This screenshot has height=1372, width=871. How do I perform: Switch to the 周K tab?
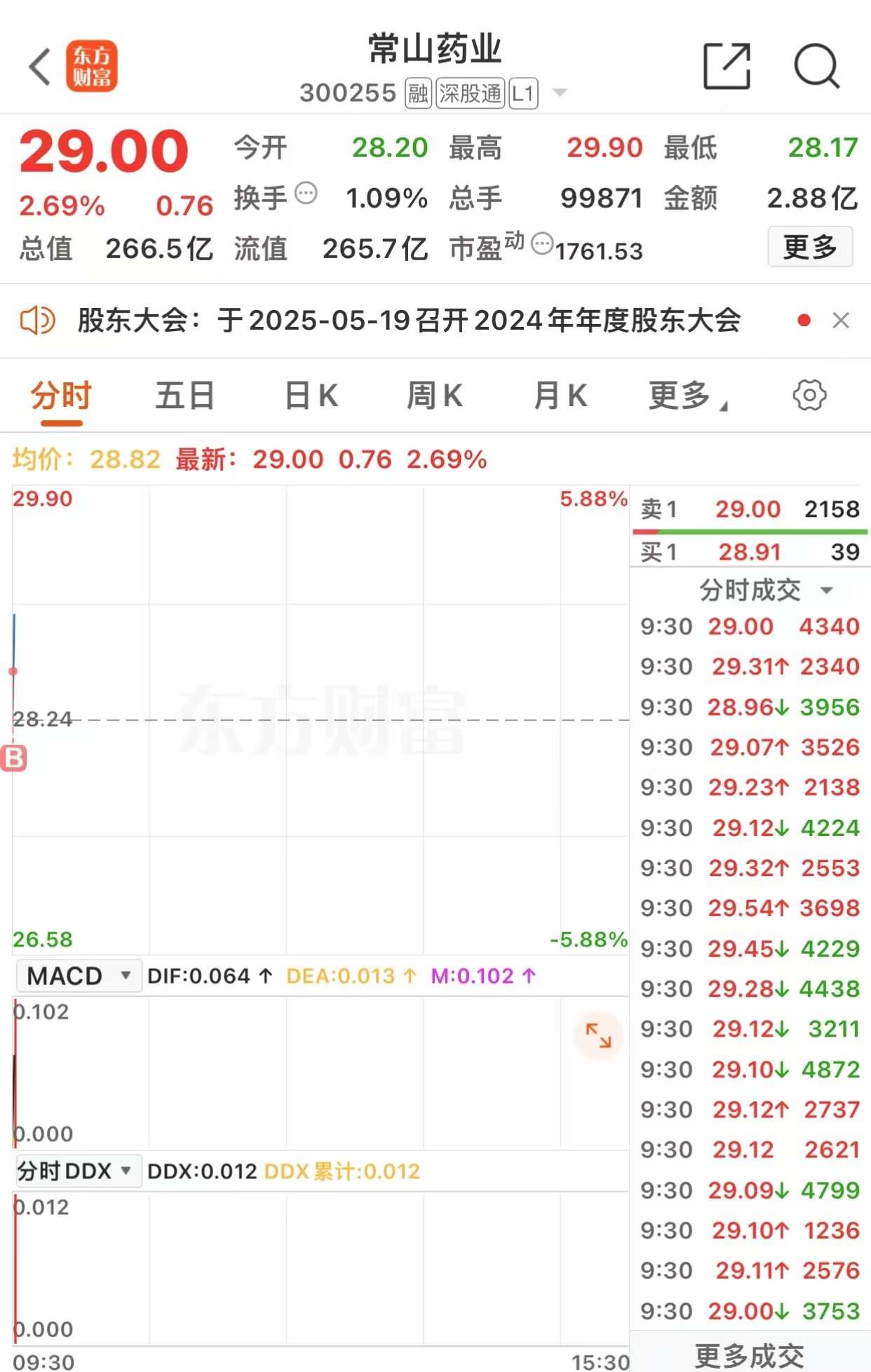[x=435, y=396]
